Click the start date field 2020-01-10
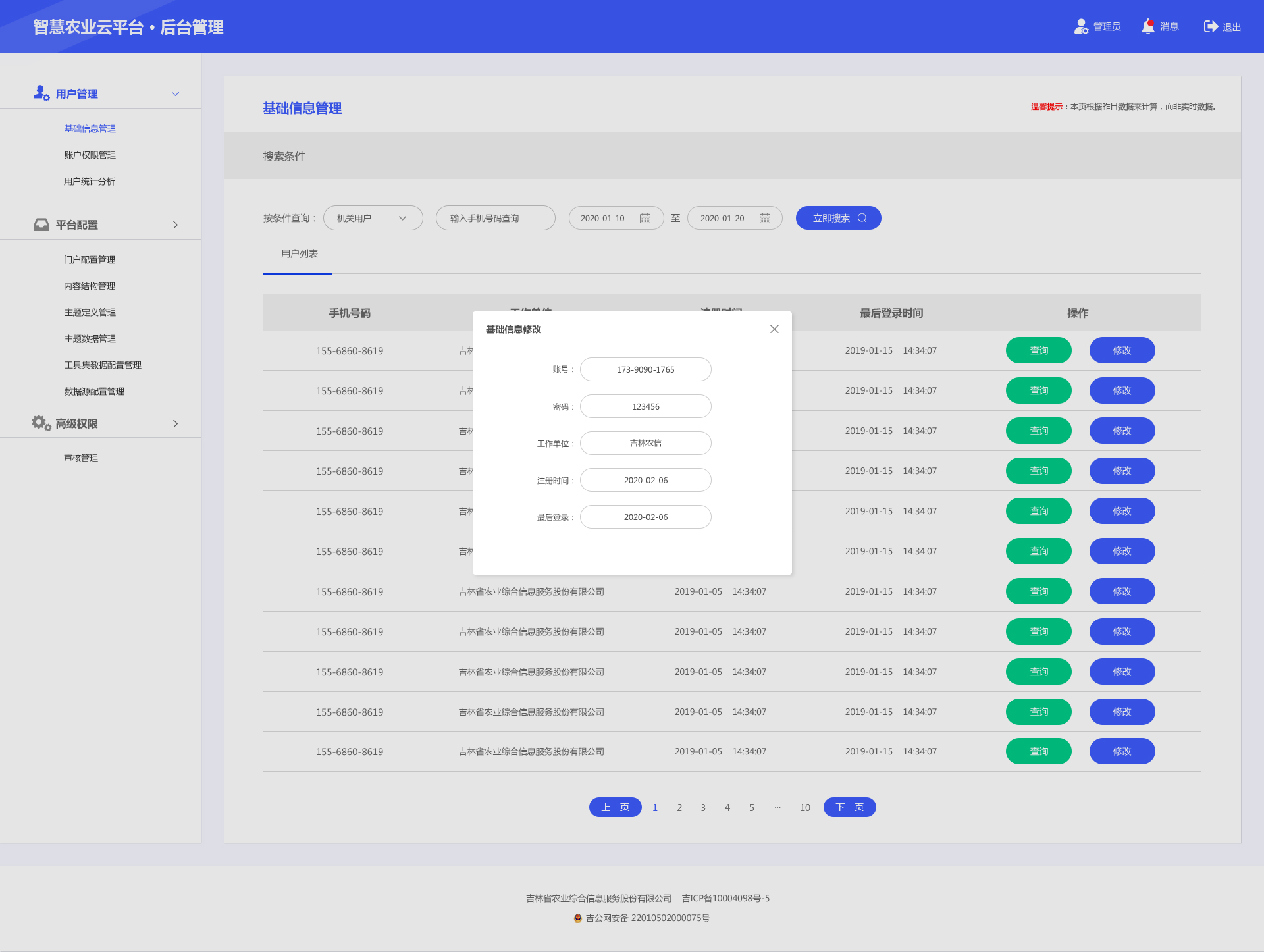Image resolution: width=1264 pixels, height=952 pixels. [x=616, y=218]
